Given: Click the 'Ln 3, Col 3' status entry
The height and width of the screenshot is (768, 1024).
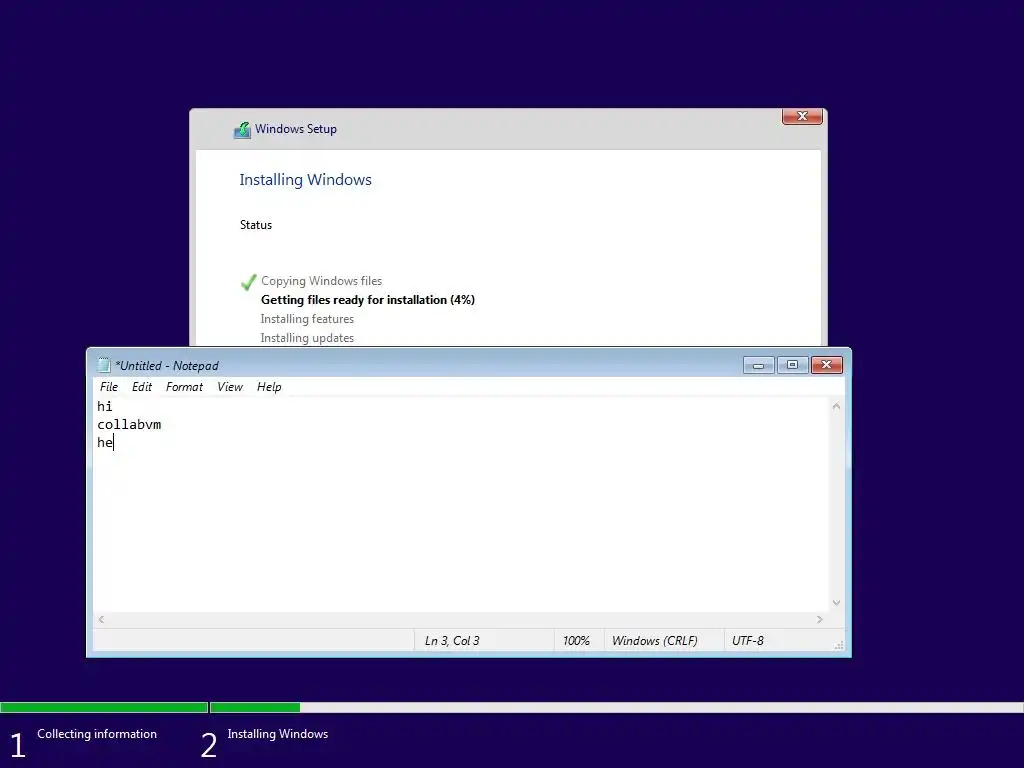Looking at the screenshot, I should tap(452, 641).
